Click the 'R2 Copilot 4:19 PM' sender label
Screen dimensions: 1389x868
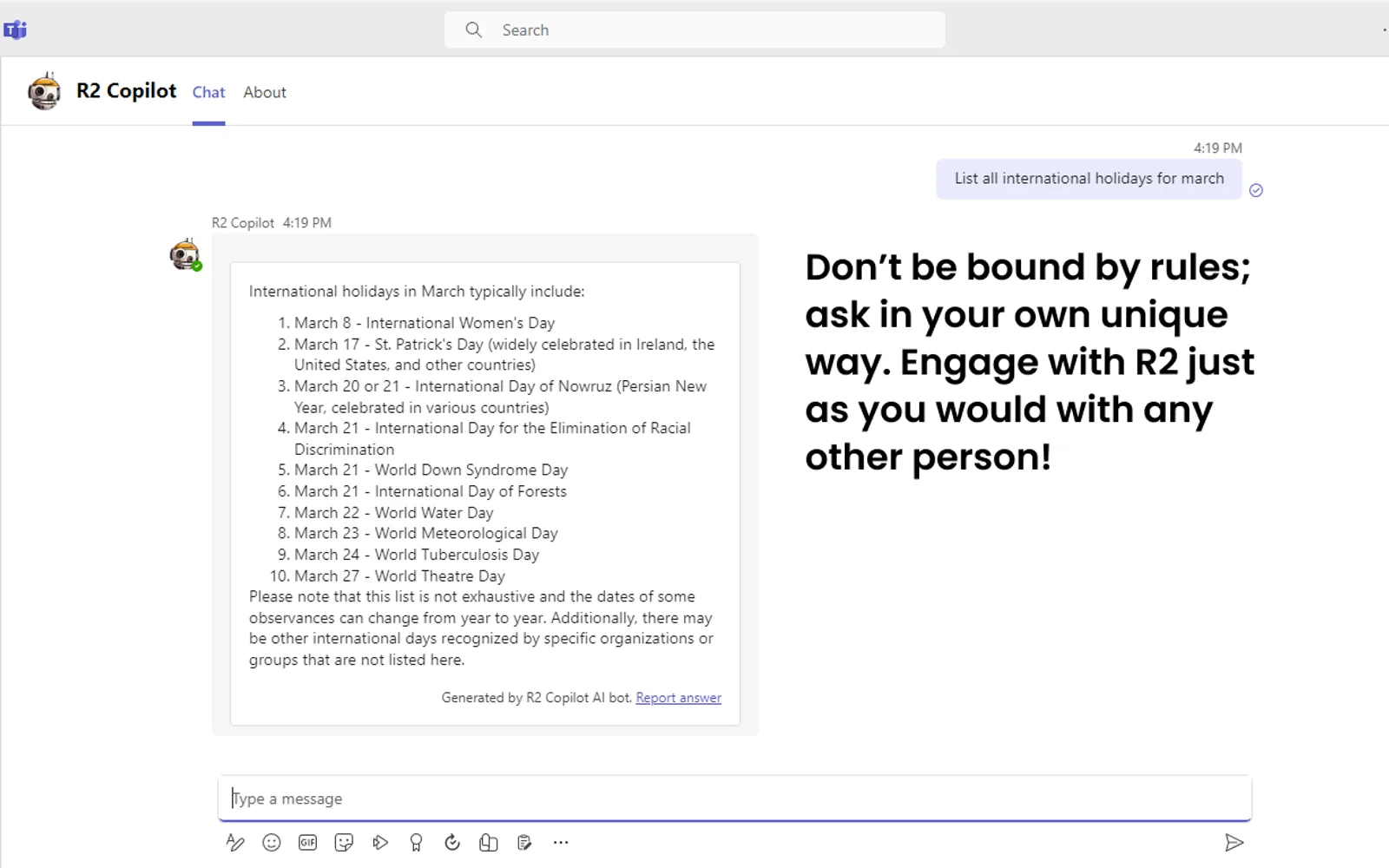tap(272, 223)
